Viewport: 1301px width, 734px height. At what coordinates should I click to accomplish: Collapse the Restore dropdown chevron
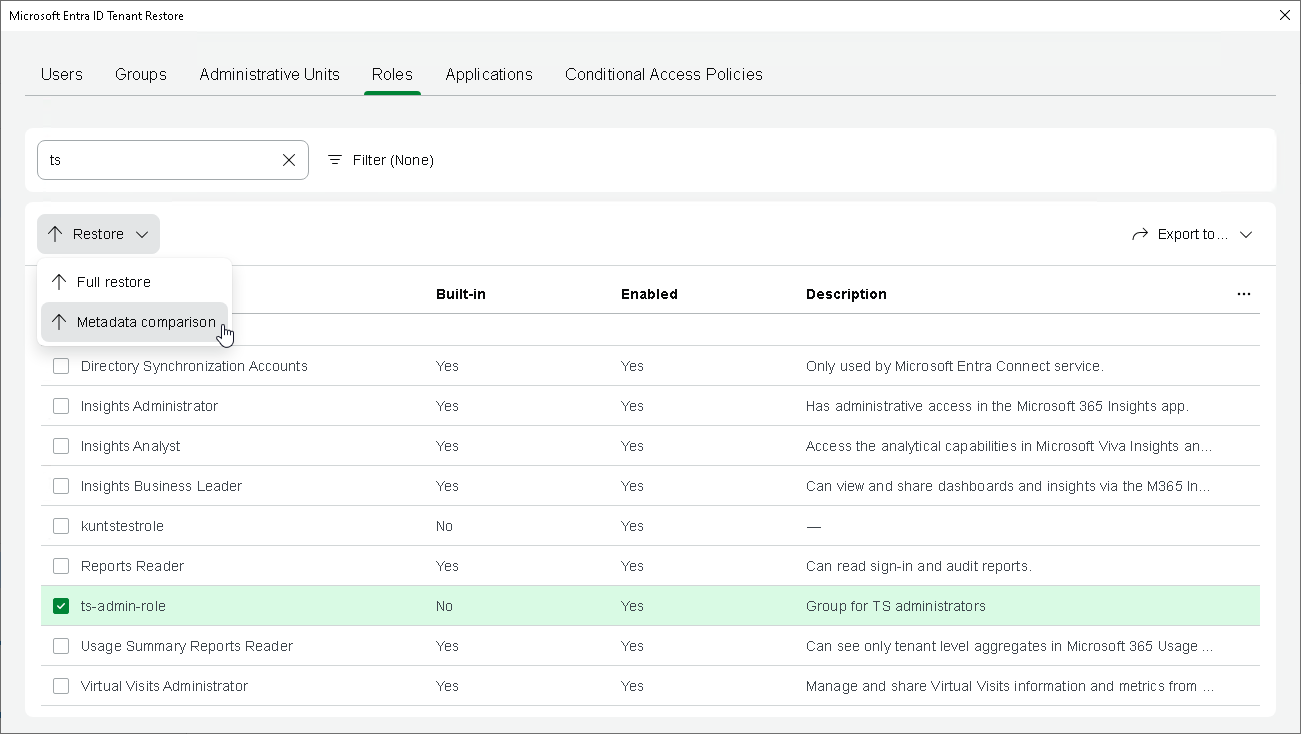[142, 234]
